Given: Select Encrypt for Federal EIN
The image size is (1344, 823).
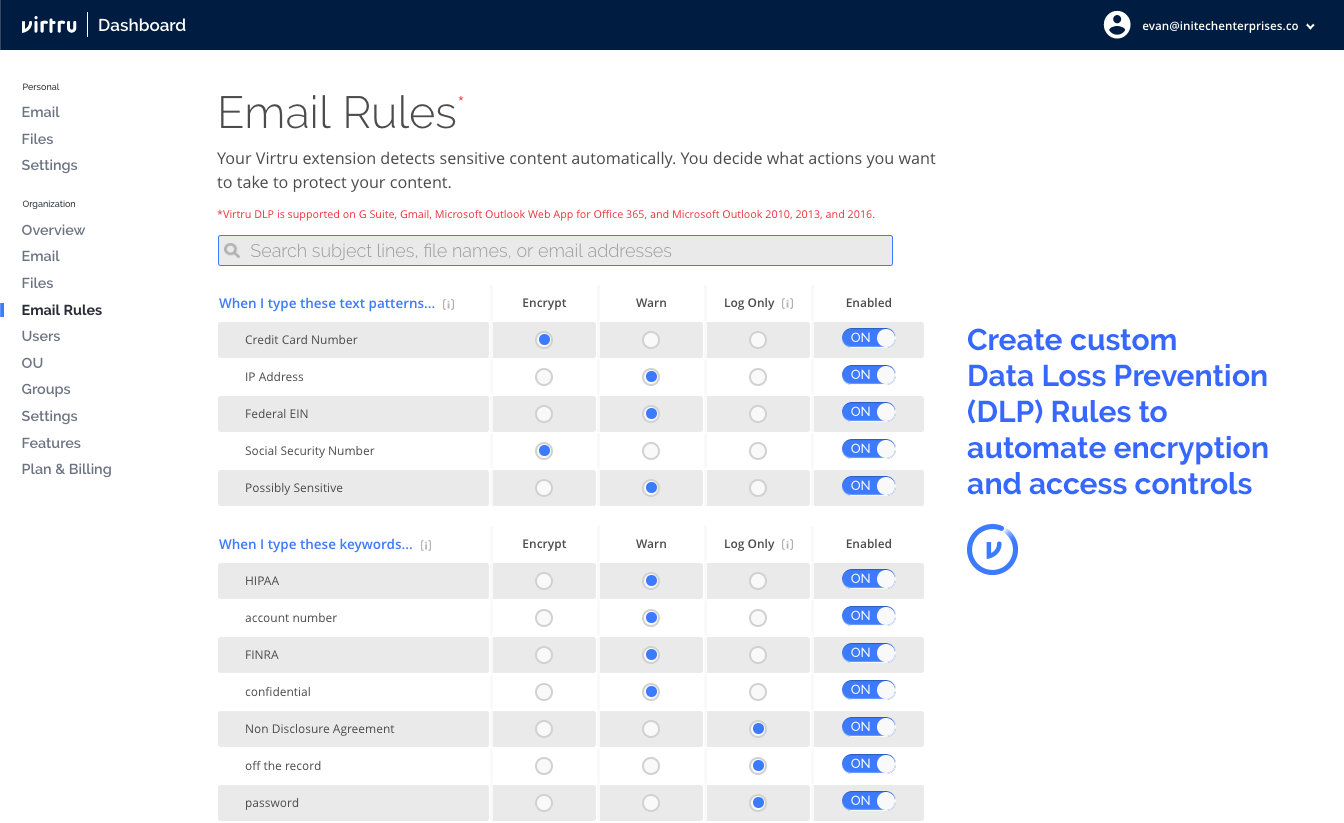Looking at the screenshot, I should (544, 414).
